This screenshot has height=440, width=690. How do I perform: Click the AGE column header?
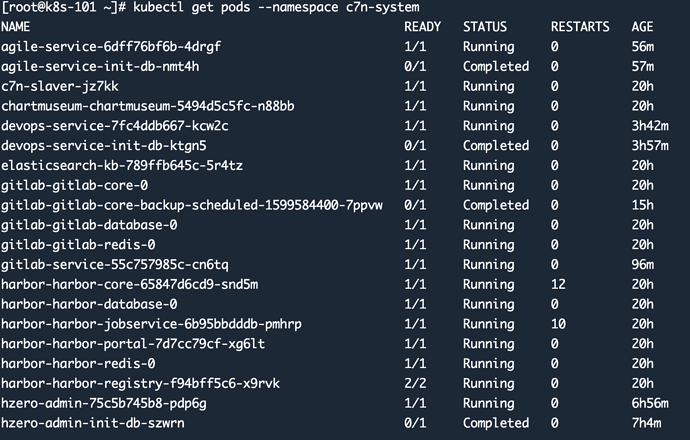(x=642, y=27)
